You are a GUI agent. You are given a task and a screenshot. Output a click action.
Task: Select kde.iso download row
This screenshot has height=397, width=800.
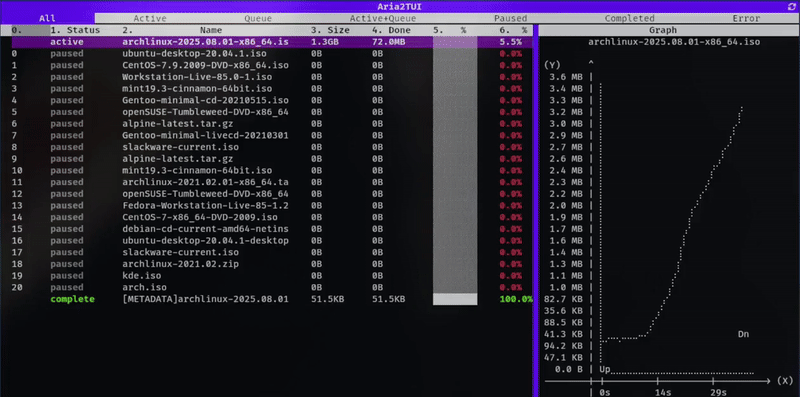pos(271,276)
